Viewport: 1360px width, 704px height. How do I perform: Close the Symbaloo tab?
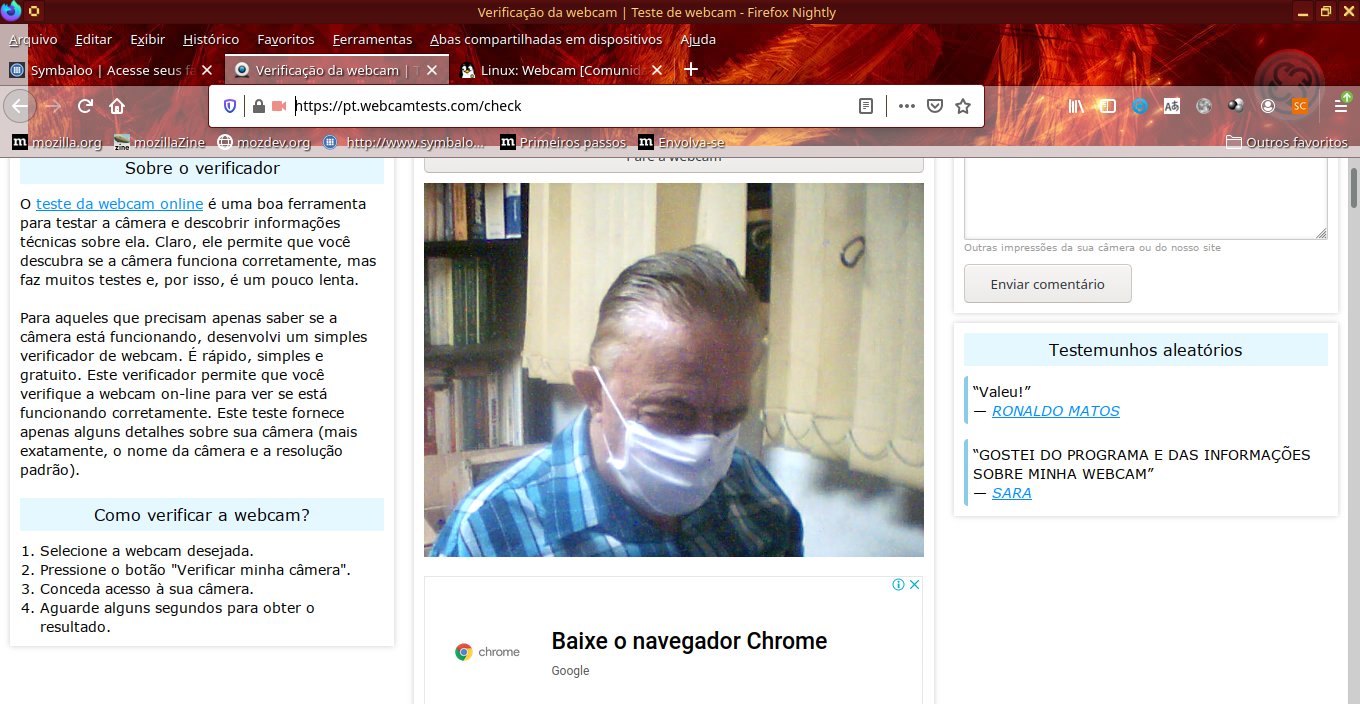click(207, 70)
